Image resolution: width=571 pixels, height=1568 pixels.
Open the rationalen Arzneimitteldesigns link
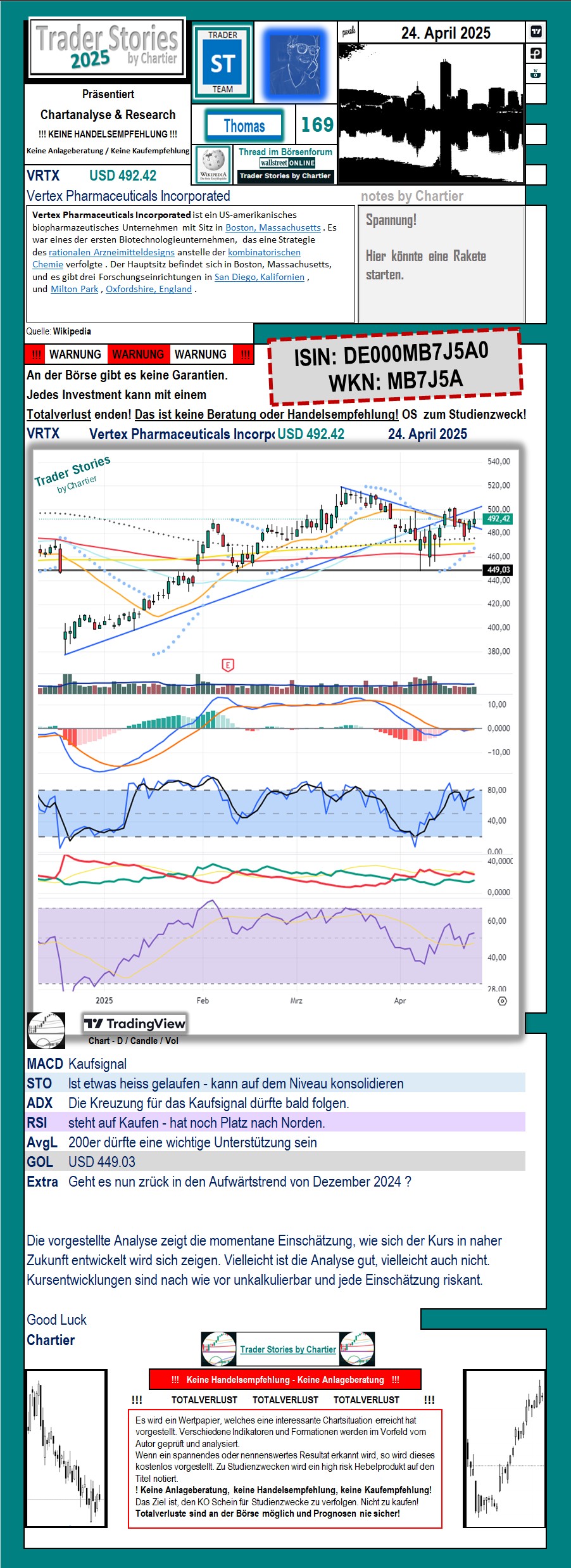(x=111, y=252)
